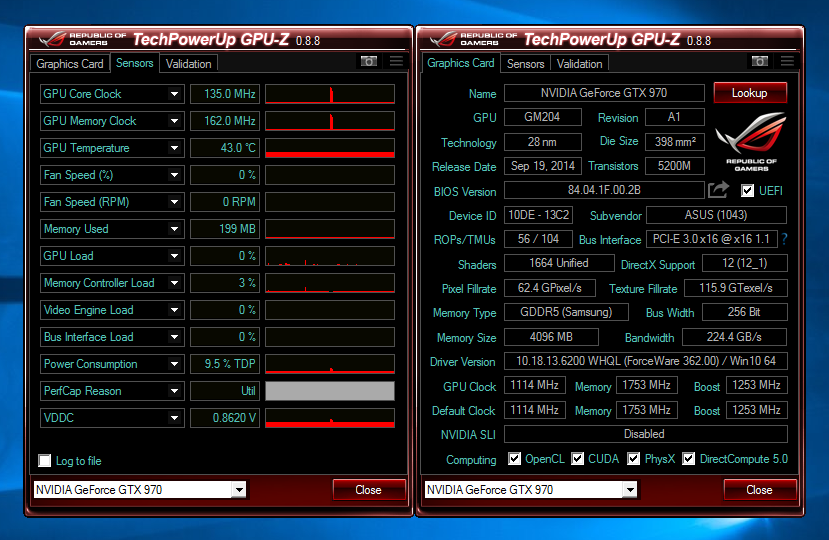Click the 1664 Unified Shaders value
The width and height of the screenshot is (829, 540).
coord(559,263)
